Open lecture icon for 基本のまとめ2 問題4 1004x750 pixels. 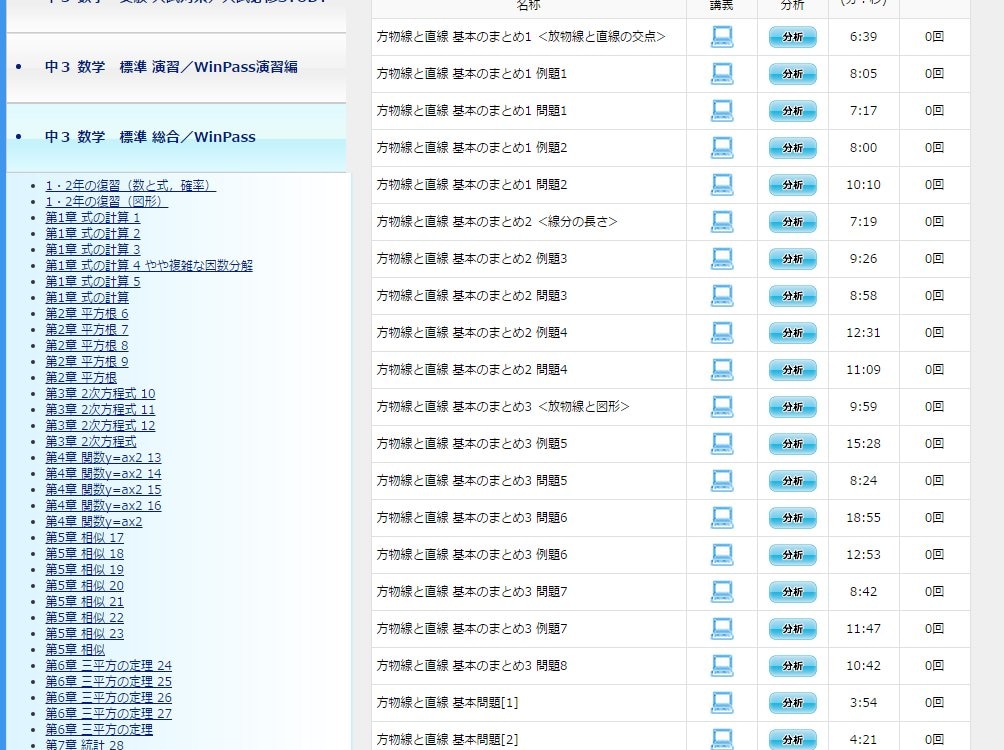click(722, 370)
